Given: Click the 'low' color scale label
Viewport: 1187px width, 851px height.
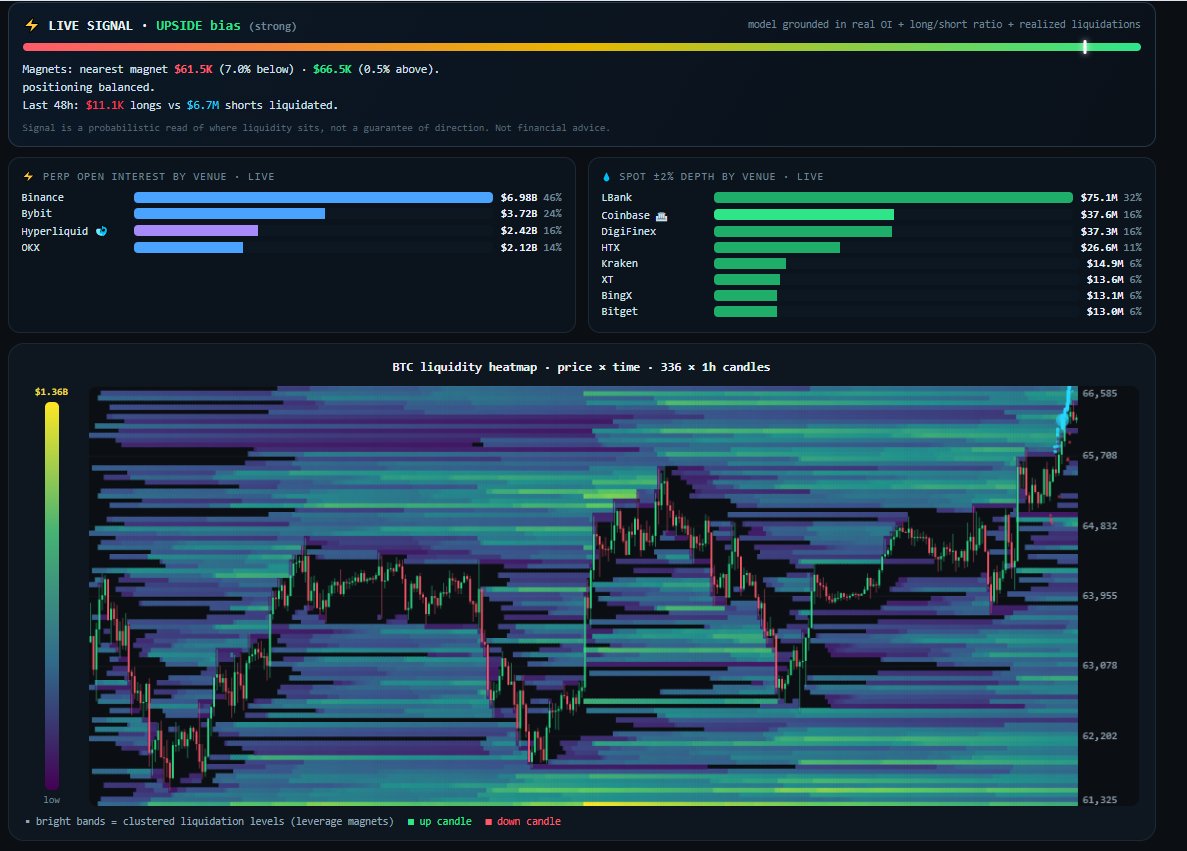Looking at the screenshot, I should (51, 800).
